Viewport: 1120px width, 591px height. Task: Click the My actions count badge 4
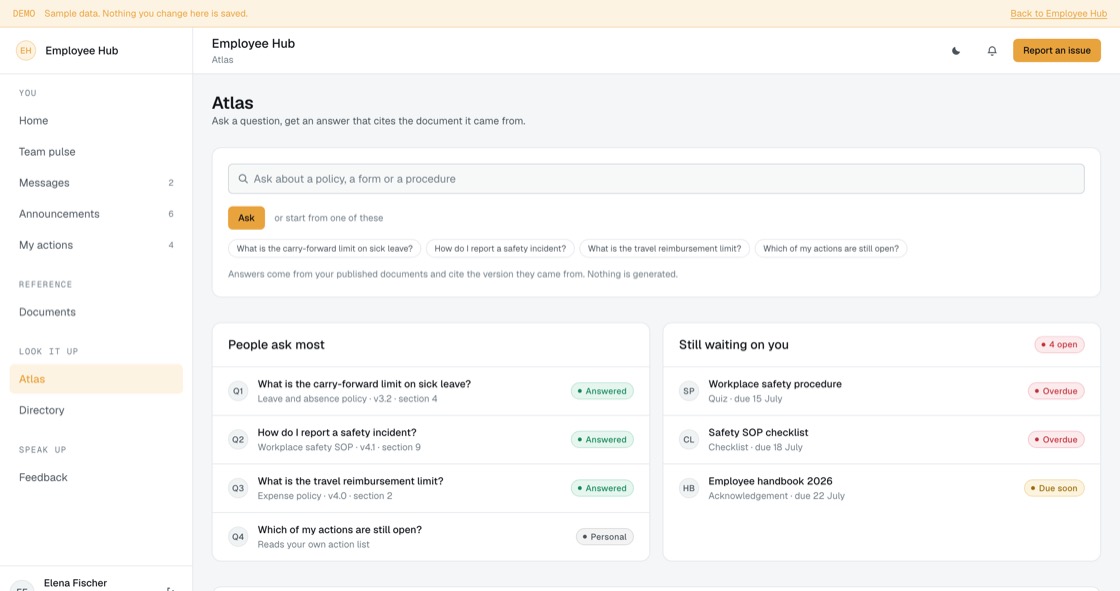tap(171, 245)
